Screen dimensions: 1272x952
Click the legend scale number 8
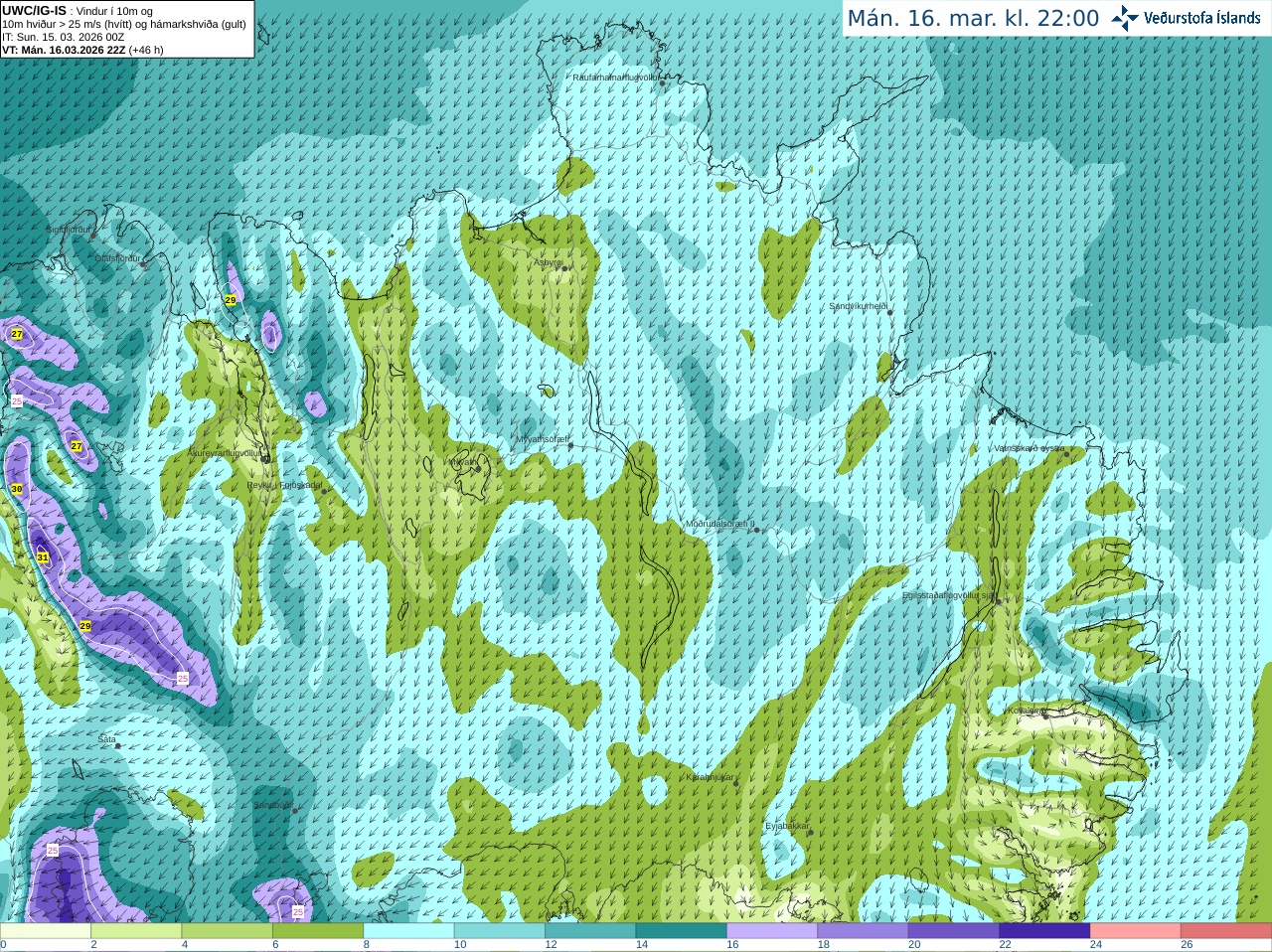coord(367,945)
